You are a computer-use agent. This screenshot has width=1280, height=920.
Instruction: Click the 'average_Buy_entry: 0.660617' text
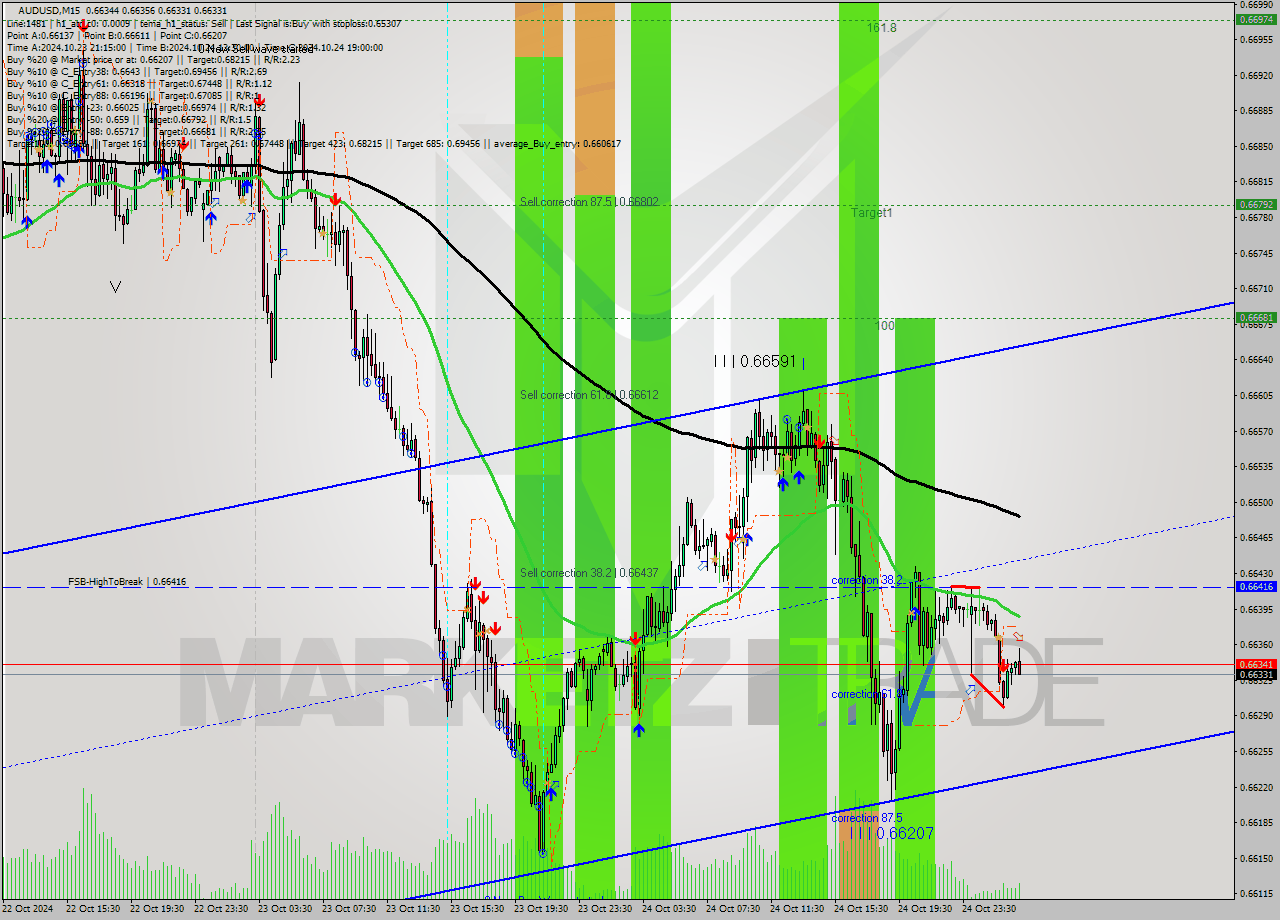click(x=556, y=143)
